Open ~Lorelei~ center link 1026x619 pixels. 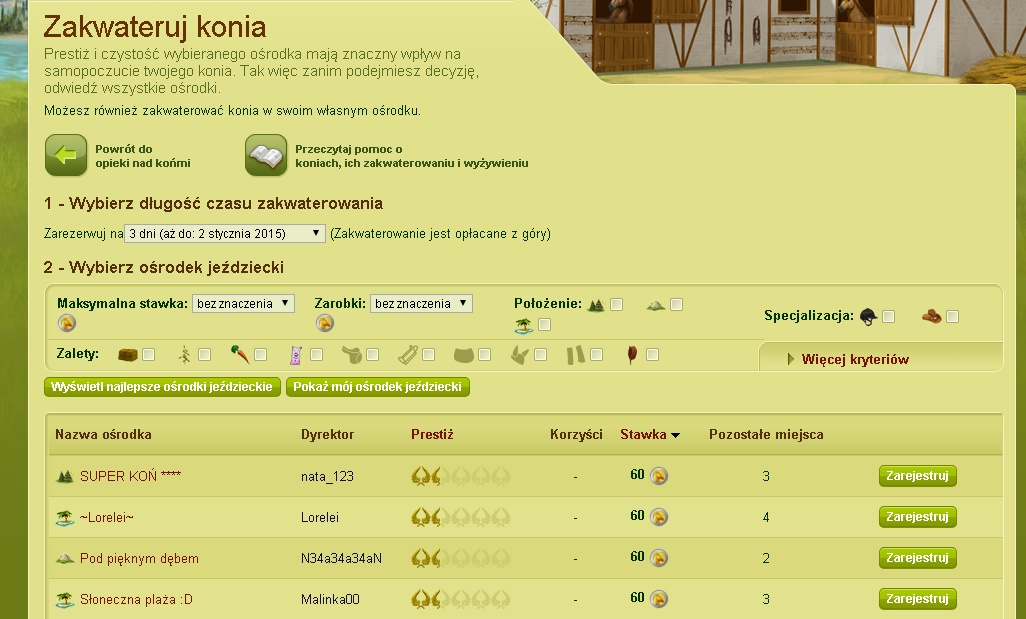[107, 518]
